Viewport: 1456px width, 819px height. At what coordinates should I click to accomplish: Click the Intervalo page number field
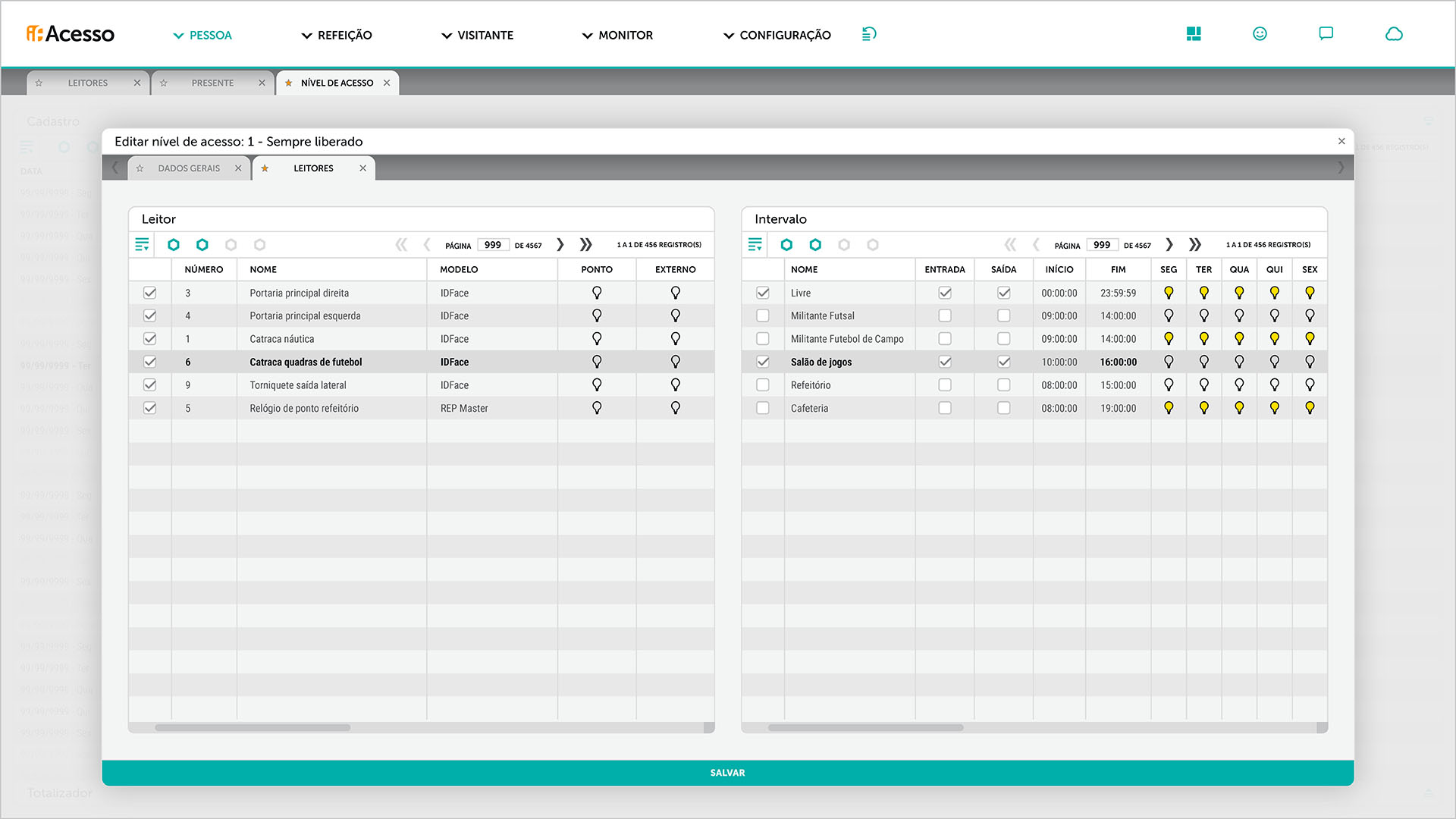click(1102, 245)
